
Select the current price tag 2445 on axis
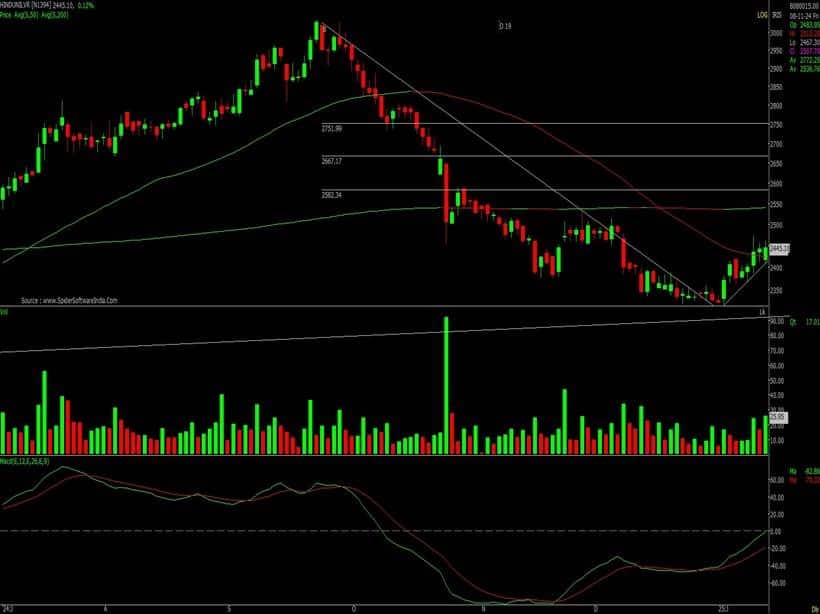779,248
